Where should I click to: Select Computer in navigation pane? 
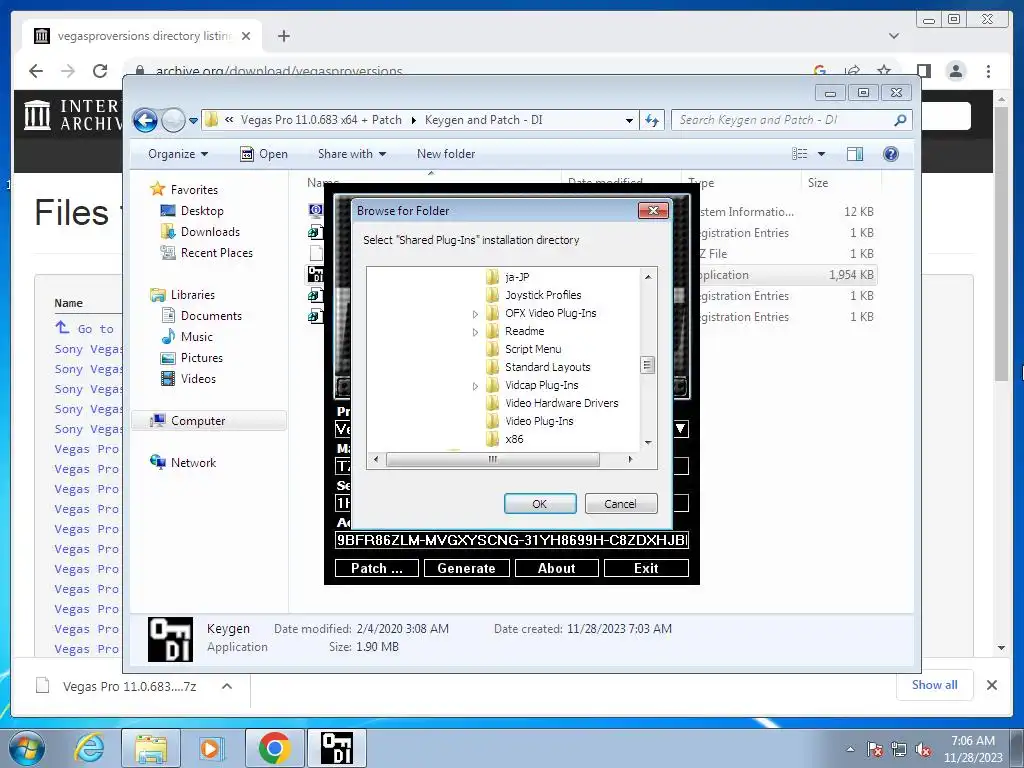(209, 421)
